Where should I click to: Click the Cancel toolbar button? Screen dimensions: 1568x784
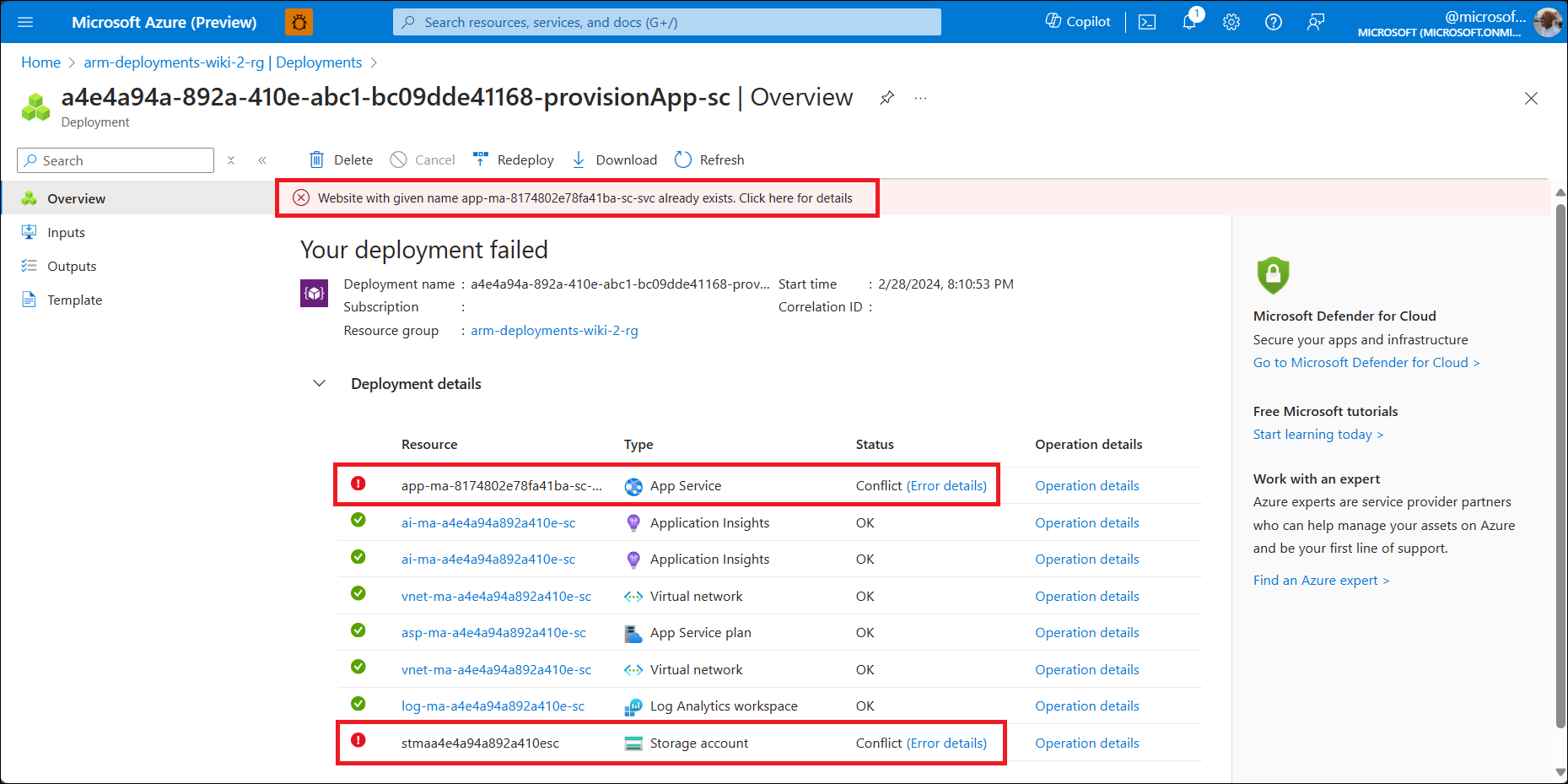click(x=423, y=160)
